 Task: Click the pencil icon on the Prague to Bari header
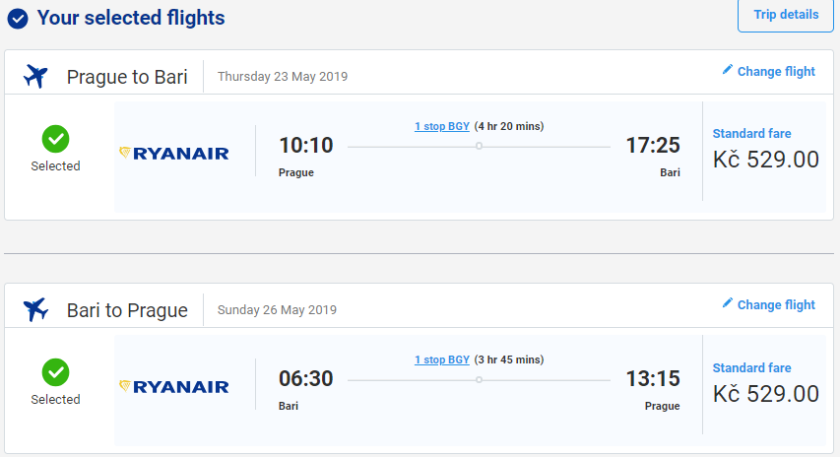click(x=728, y=70)
